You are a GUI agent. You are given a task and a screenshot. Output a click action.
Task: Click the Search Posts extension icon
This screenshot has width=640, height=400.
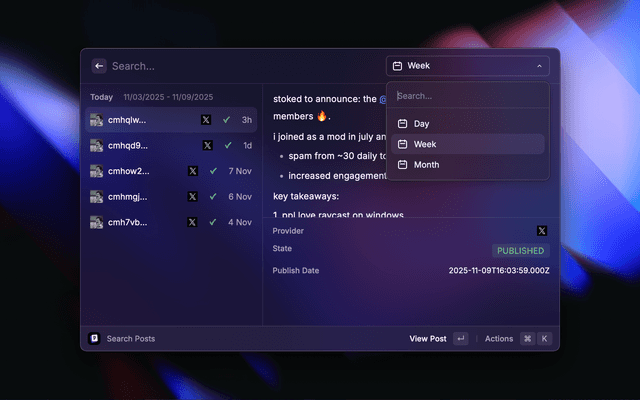(94, 339)
